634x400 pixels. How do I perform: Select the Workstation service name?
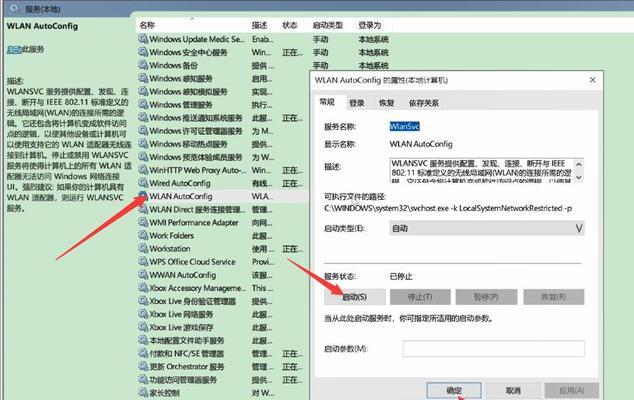[x=170, y=249]
